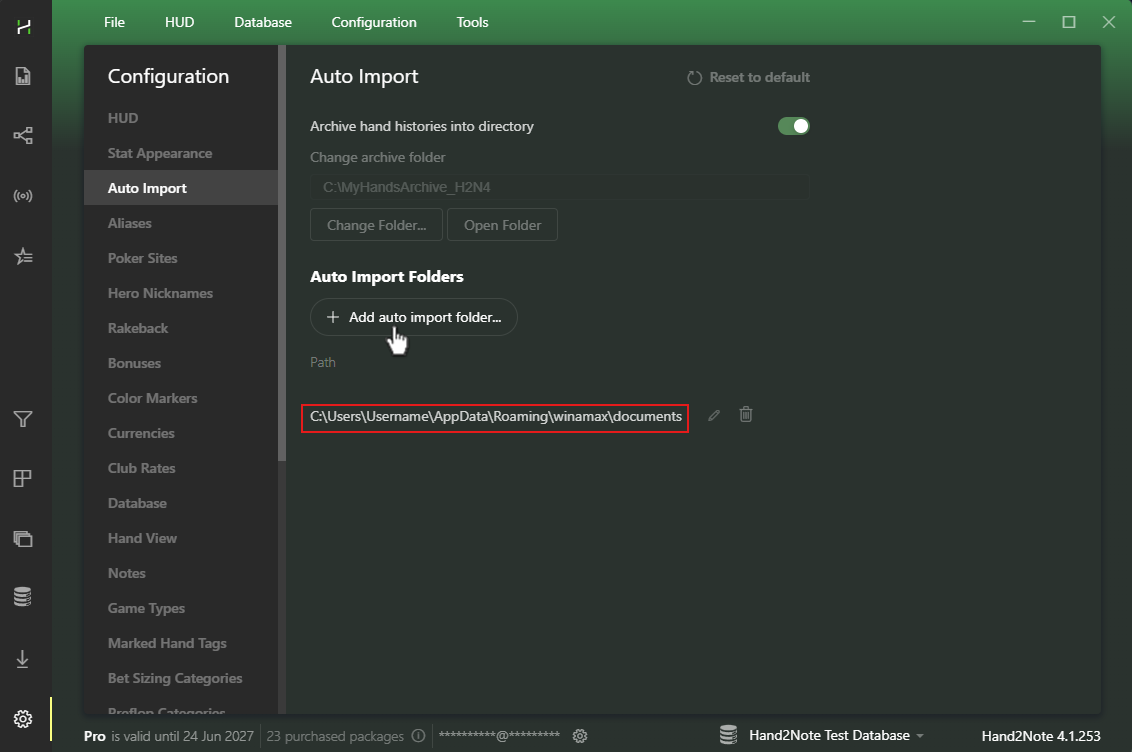Click the Hand2Note 4.1.253 version text
The height and width of the screenshot is (752, 1132).
click(1041, 735)
